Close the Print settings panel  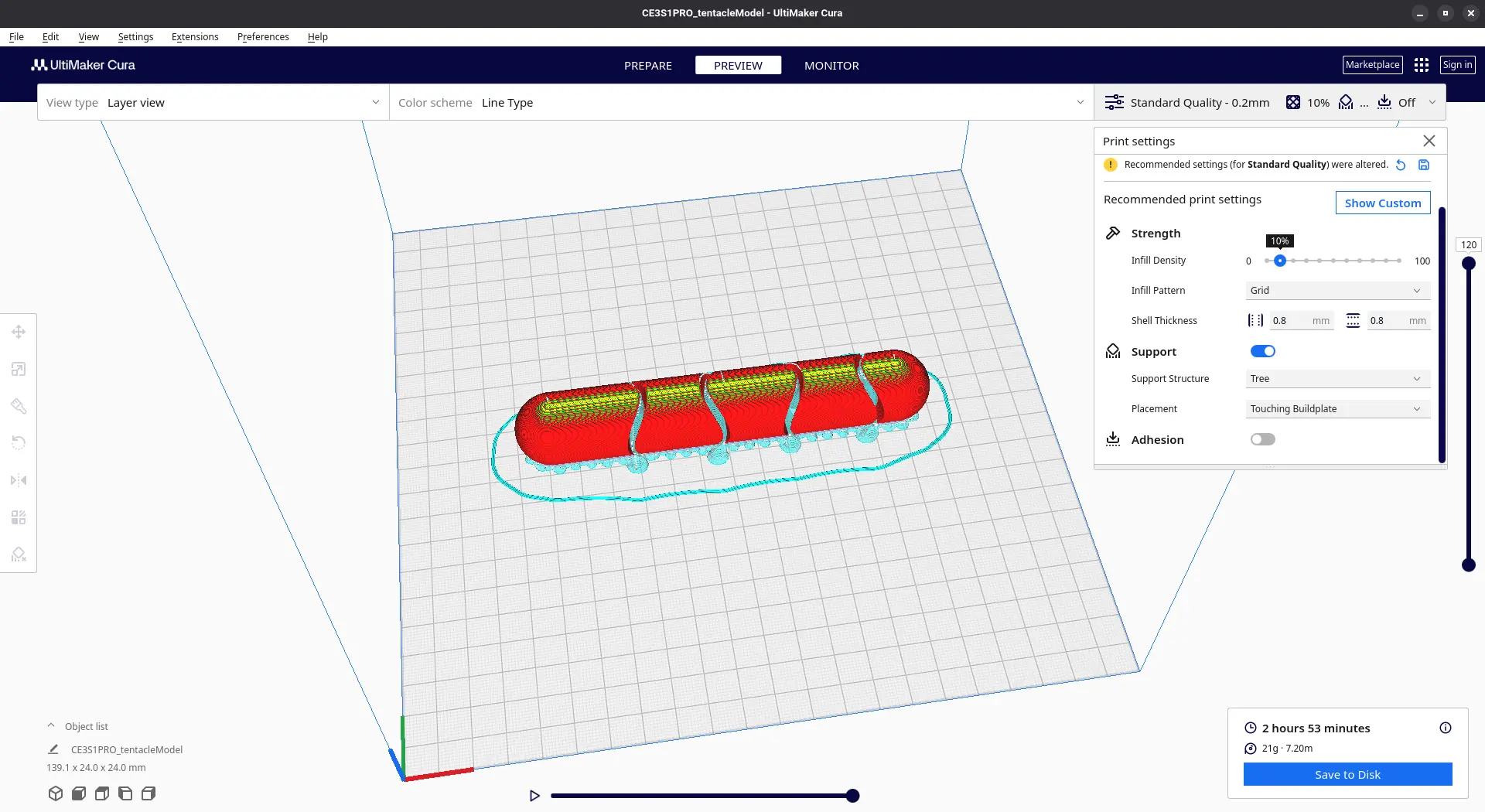(x=1429, y=141)
